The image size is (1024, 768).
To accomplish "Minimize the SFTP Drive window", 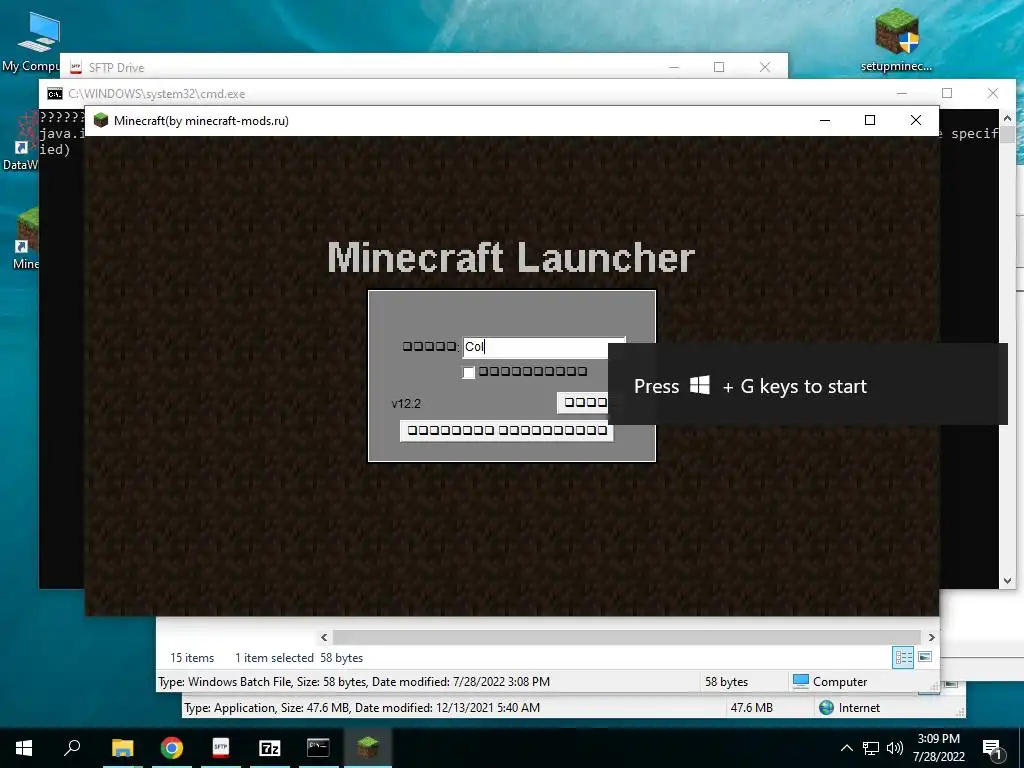I will coord(674,67).
